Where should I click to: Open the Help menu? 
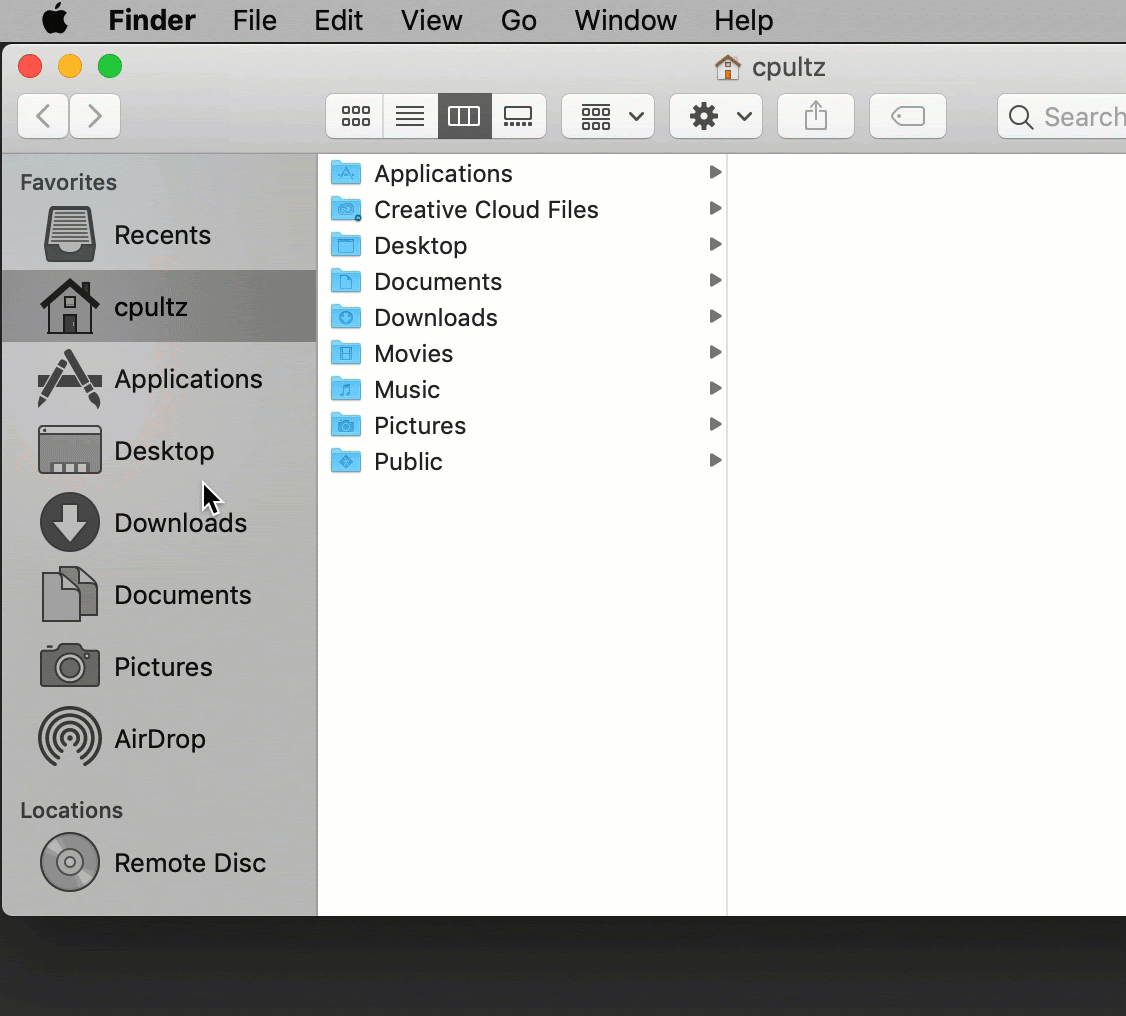pos(743,20)
